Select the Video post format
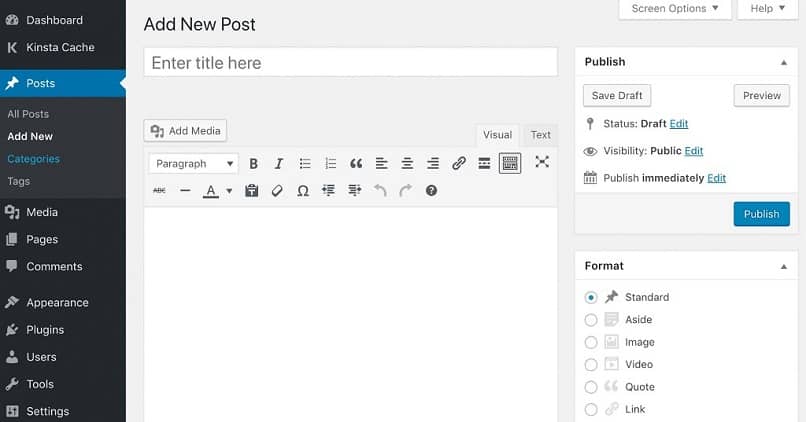The image size is (806, 422). point(591,364)
